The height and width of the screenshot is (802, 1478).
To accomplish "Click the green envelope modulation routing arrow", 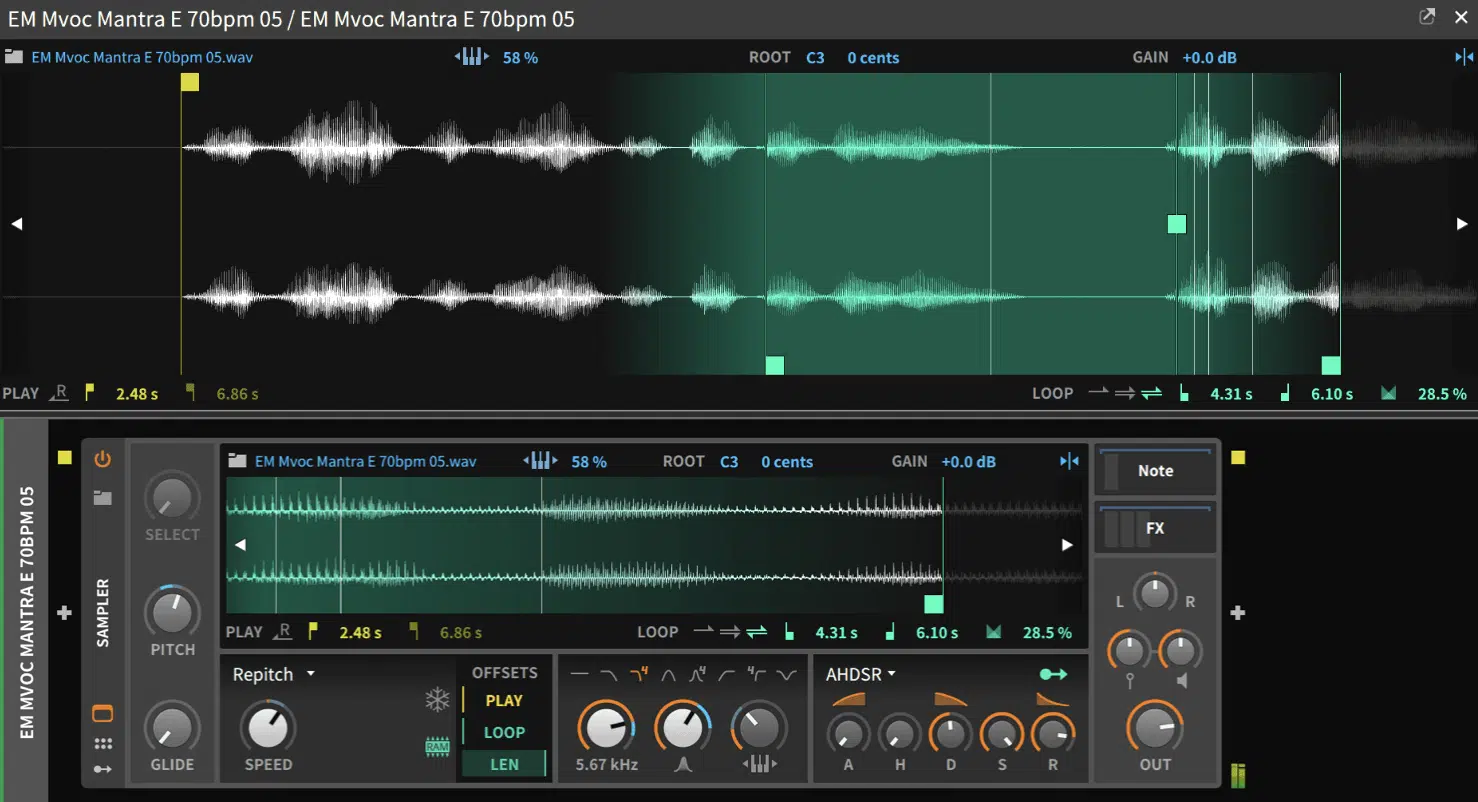I will pyautogui.click(x=1054, y=675).
